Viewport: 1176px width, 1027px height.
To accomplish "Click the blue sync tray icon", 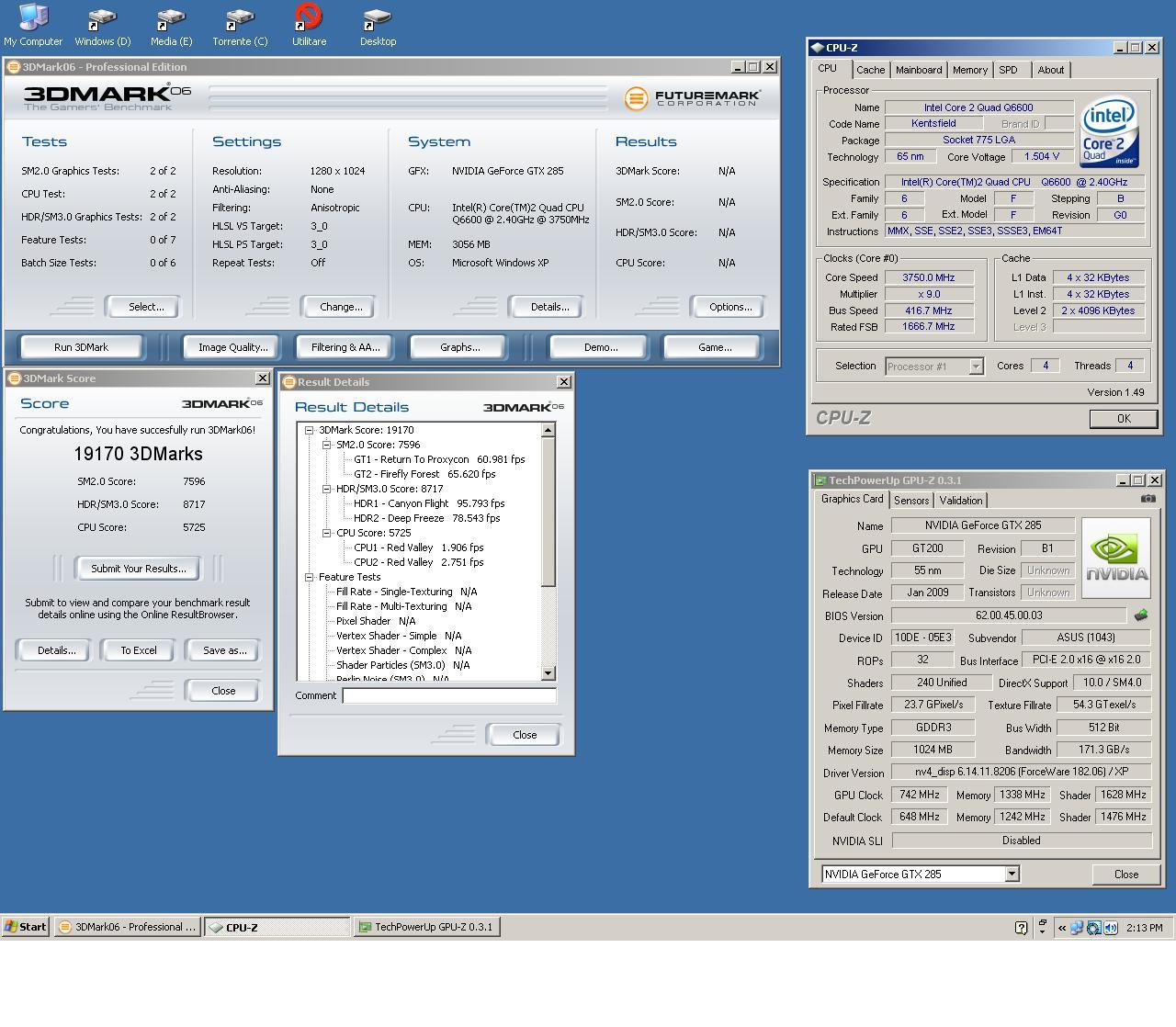I will [x=1093, y=928].
